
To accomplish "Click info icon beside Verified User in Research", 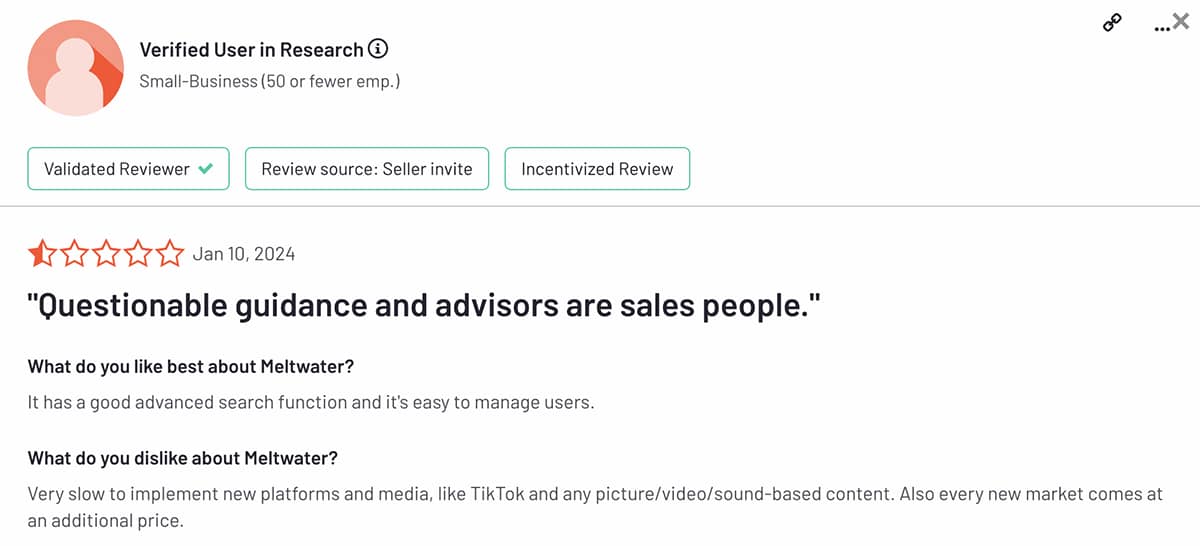I will [378, 49].
